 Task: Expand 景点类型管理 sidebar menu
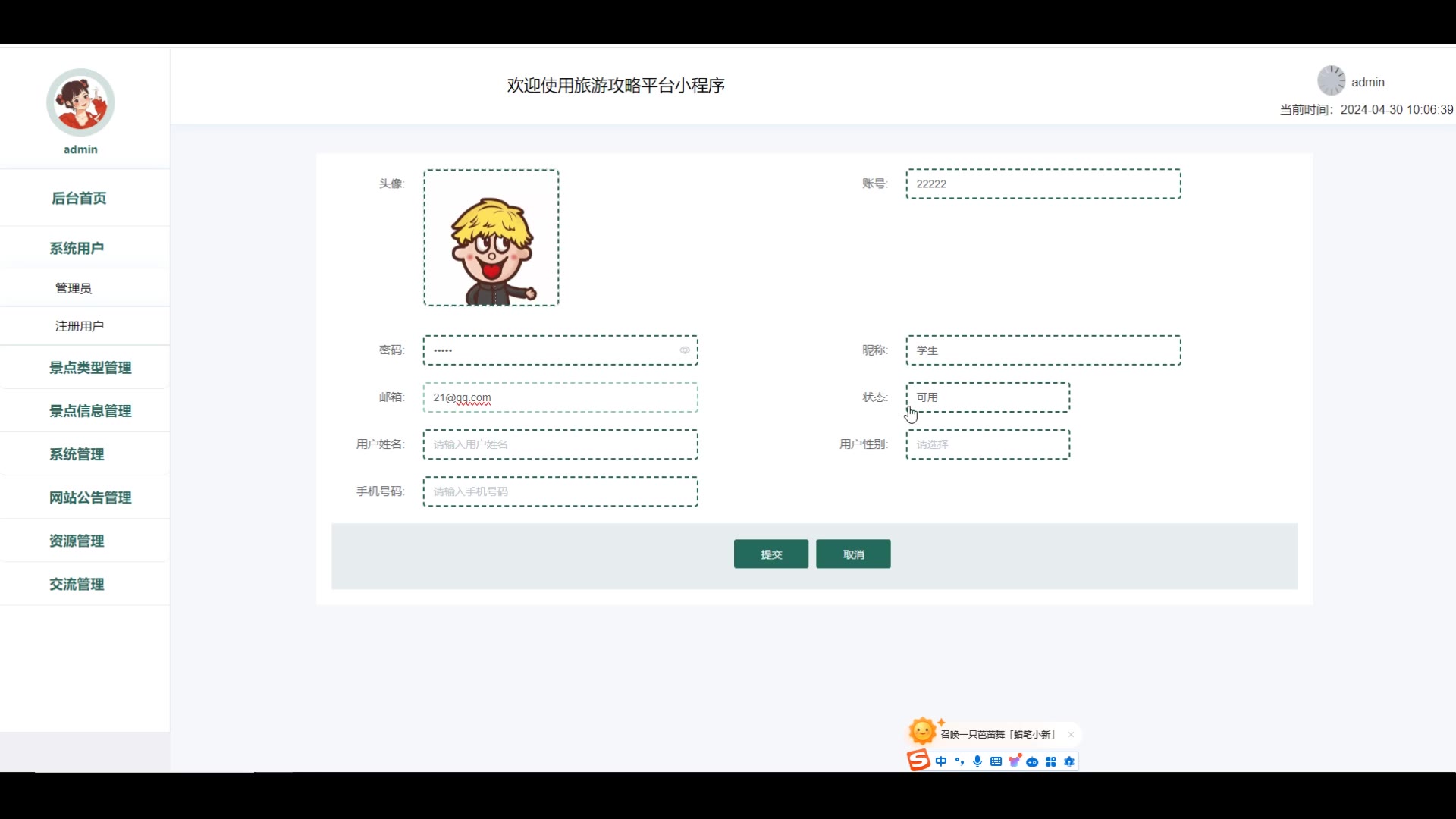90,368
